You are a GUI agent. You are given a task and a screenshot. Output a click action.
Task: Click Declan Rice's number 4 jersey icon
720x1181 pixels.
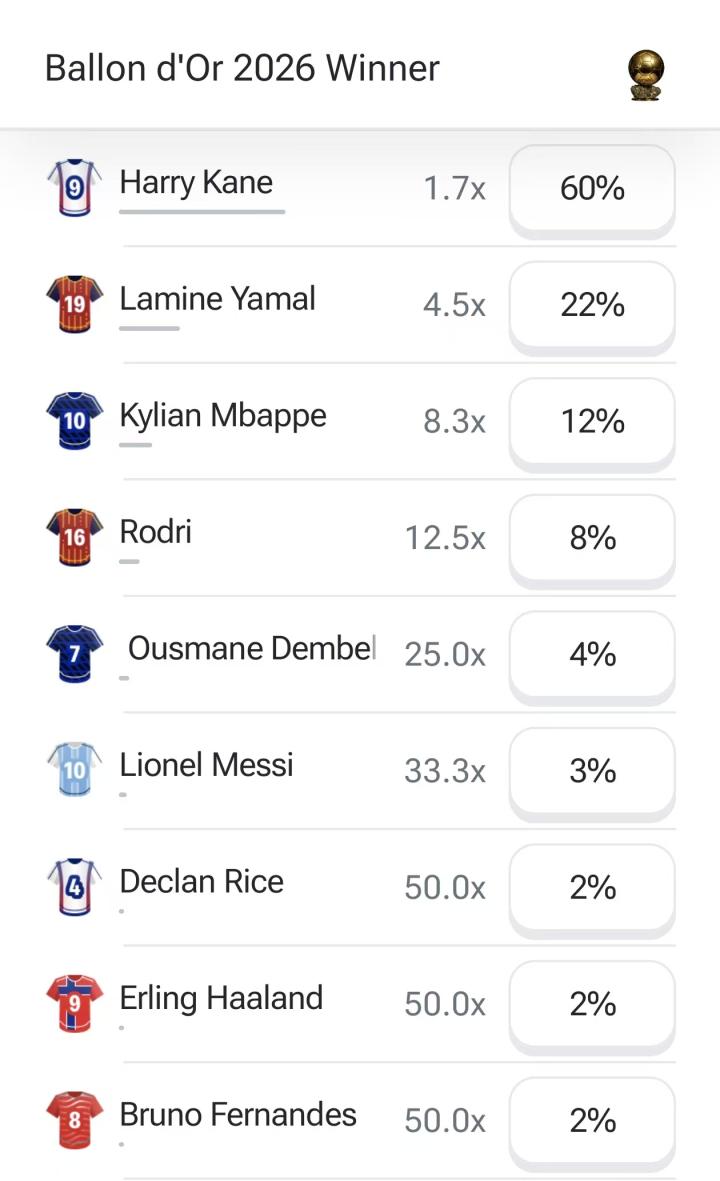coord(75,887)
